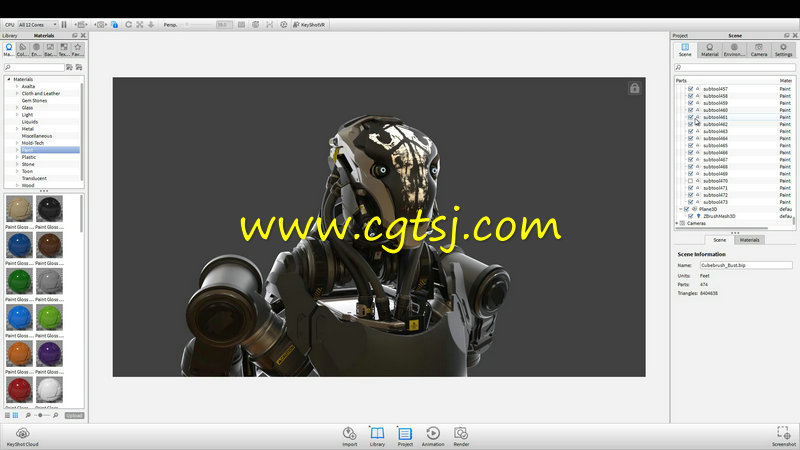Open the Render dialog button
This screenshot has height=450, width=800.
(461, 437)
